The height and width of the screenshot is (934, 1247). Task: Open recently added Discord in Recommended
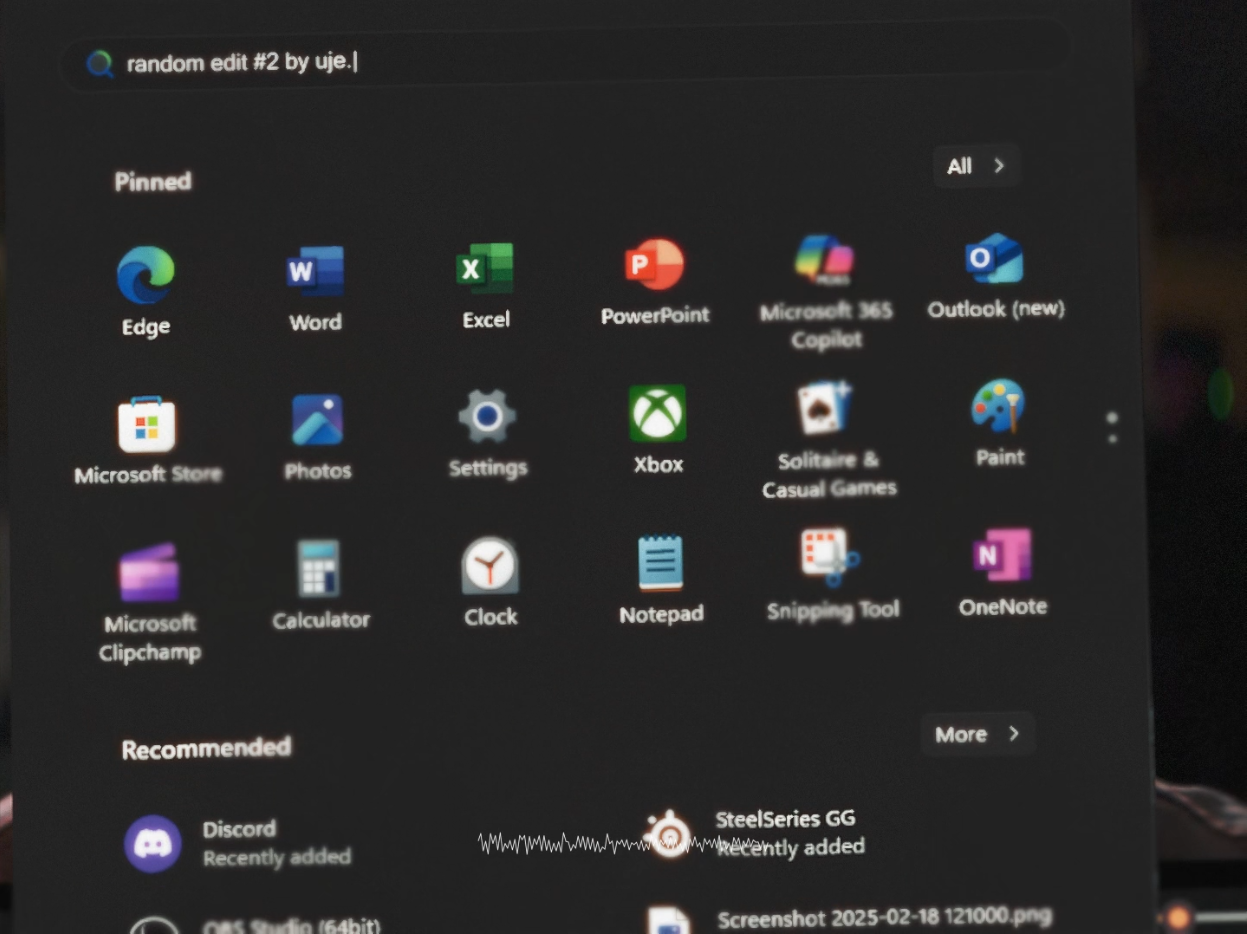pyautogui.click(x=238, y=843)
